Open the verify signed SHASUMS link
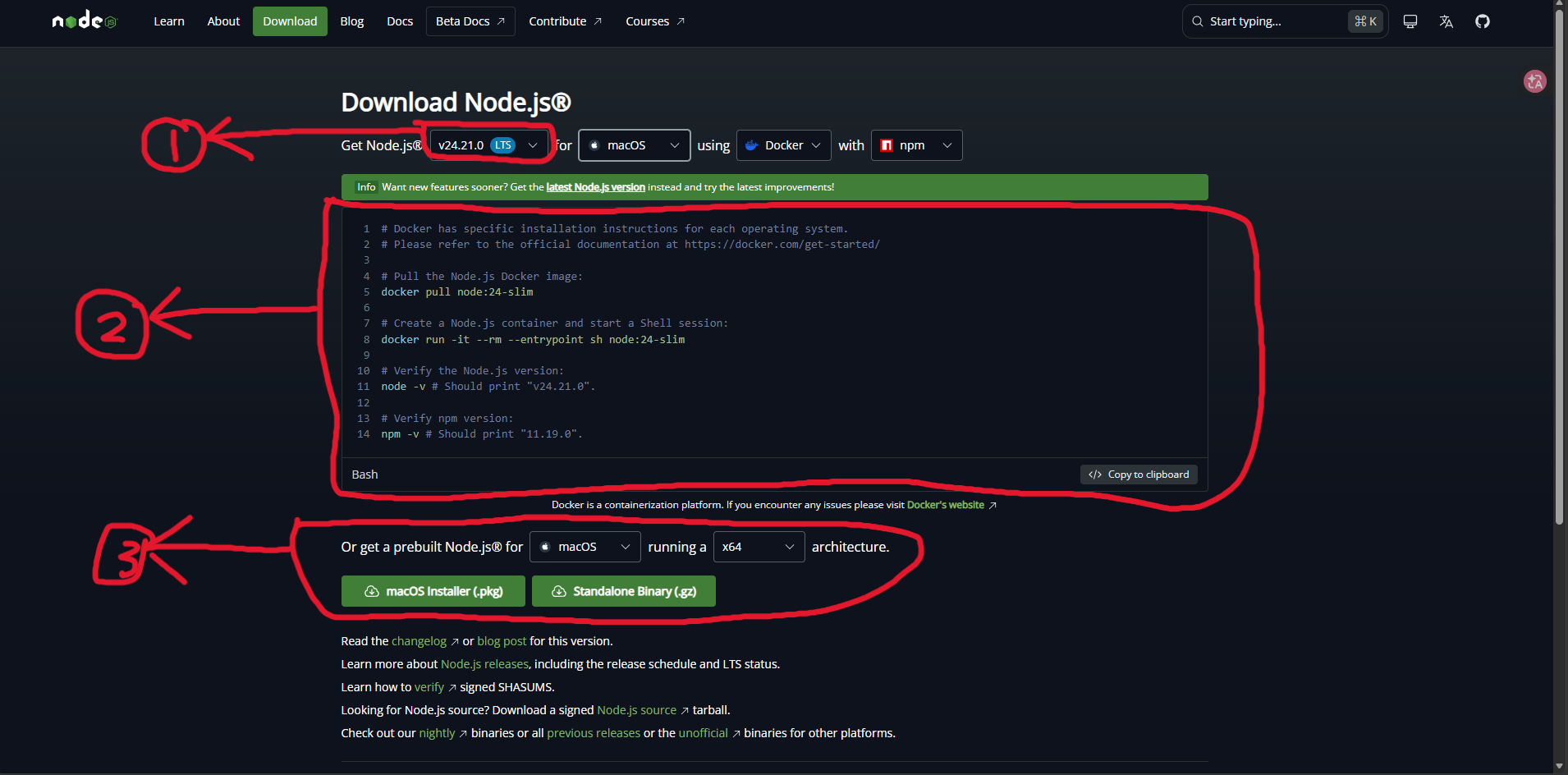The width and height of the screenshot is (1568, 775). coord(429,687)
